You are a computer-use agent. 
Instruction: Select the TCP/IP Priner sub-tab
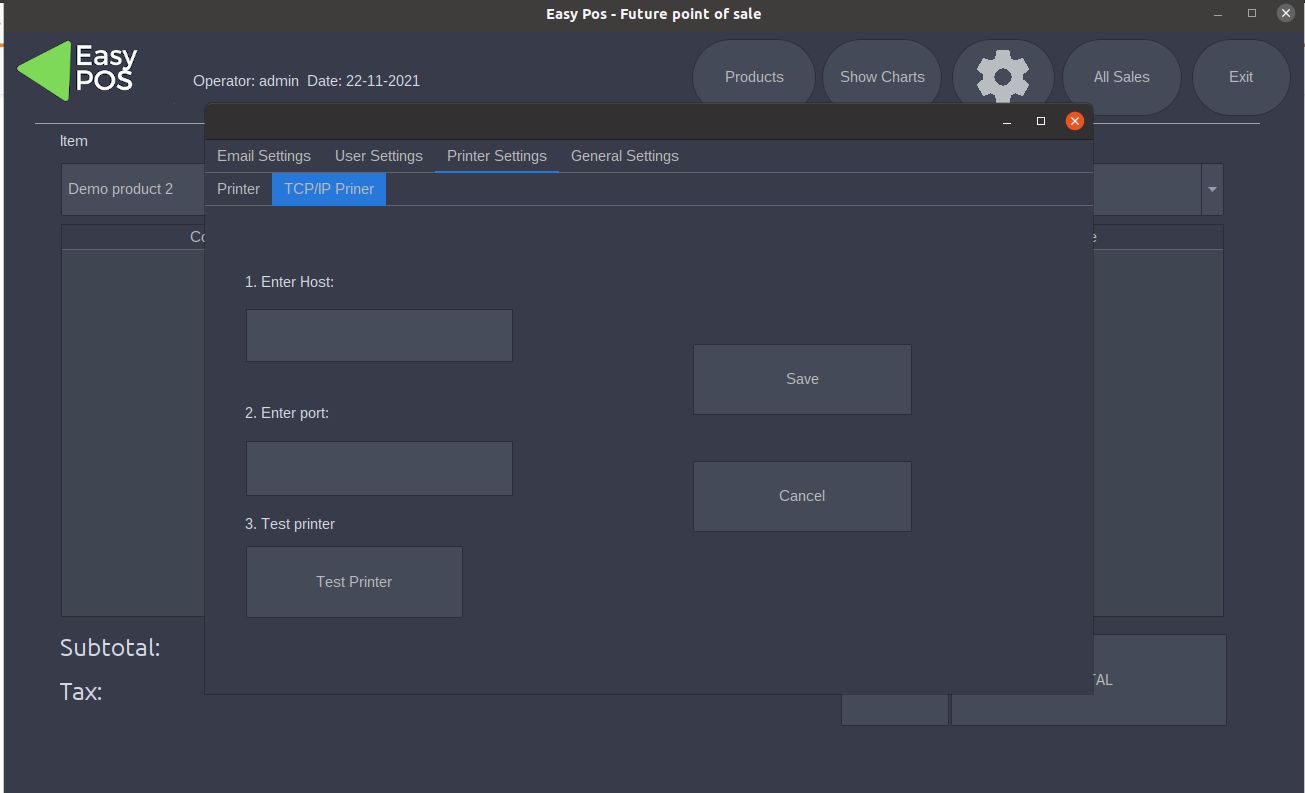329,189
